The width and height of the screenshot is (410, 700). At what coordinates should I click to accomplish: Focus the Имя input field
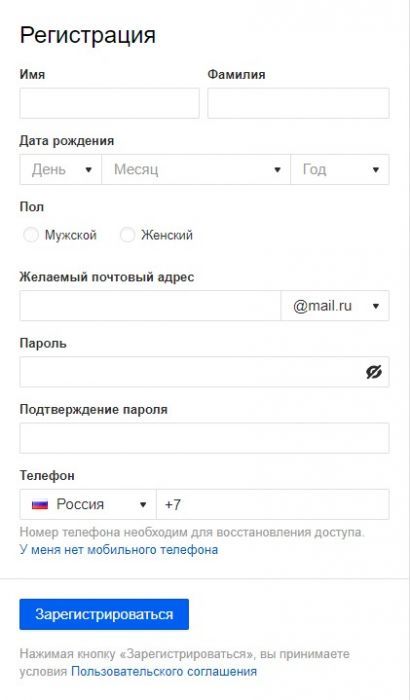coord(109,103)
